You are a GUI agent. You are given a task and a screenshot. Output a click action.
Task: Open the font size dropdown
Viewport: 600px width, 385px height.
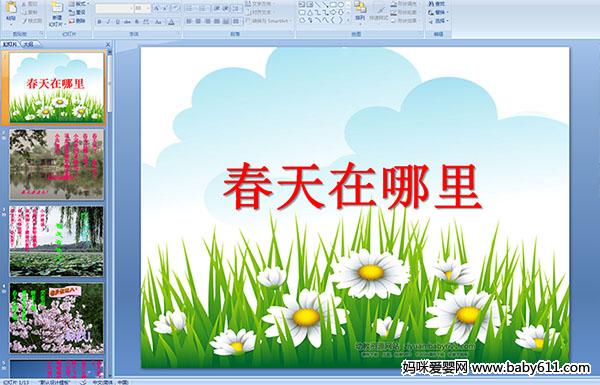pos(148,8)
